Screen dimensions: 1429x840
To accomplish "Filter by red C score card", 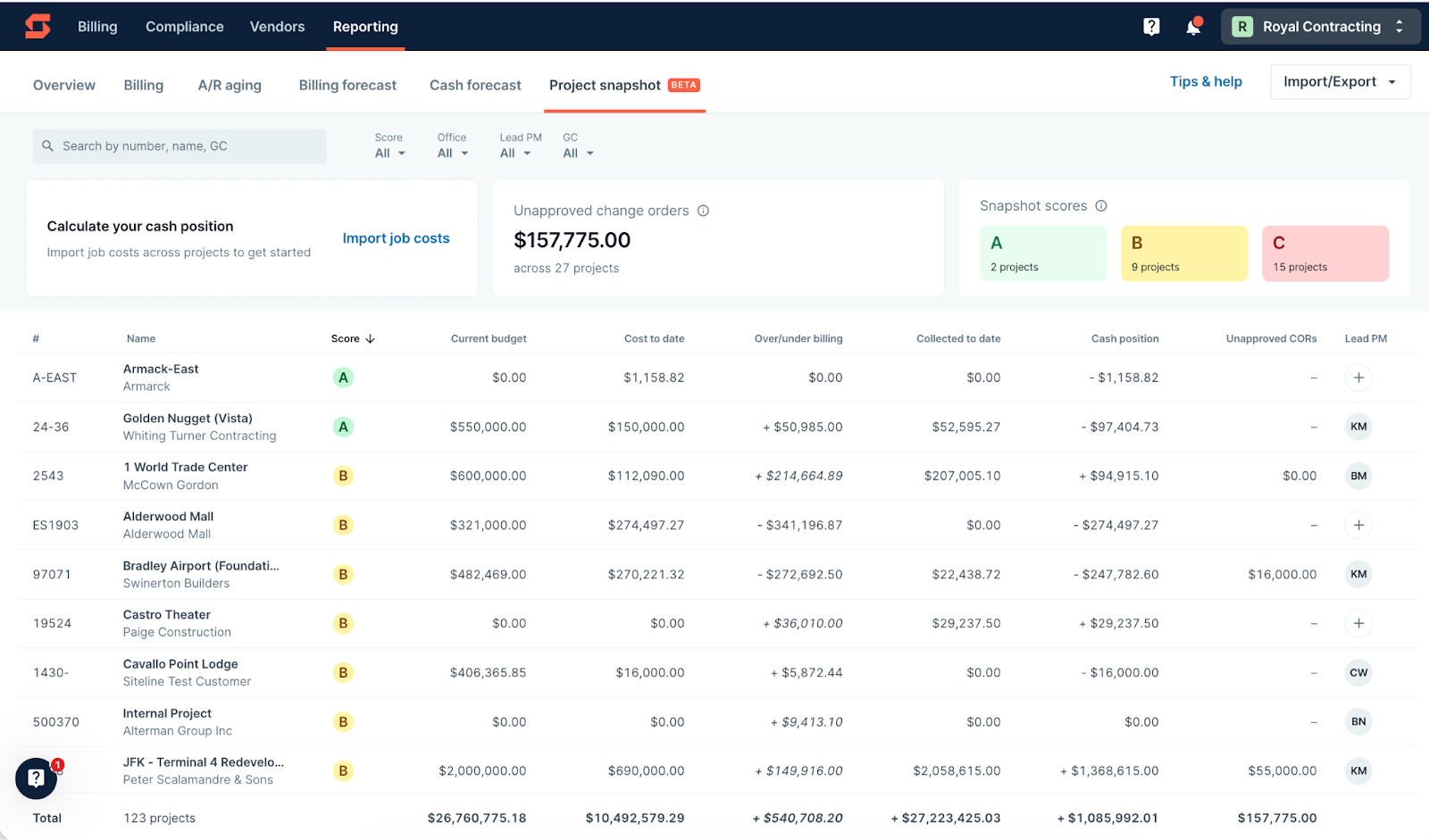I will [x=1325, y=254].
